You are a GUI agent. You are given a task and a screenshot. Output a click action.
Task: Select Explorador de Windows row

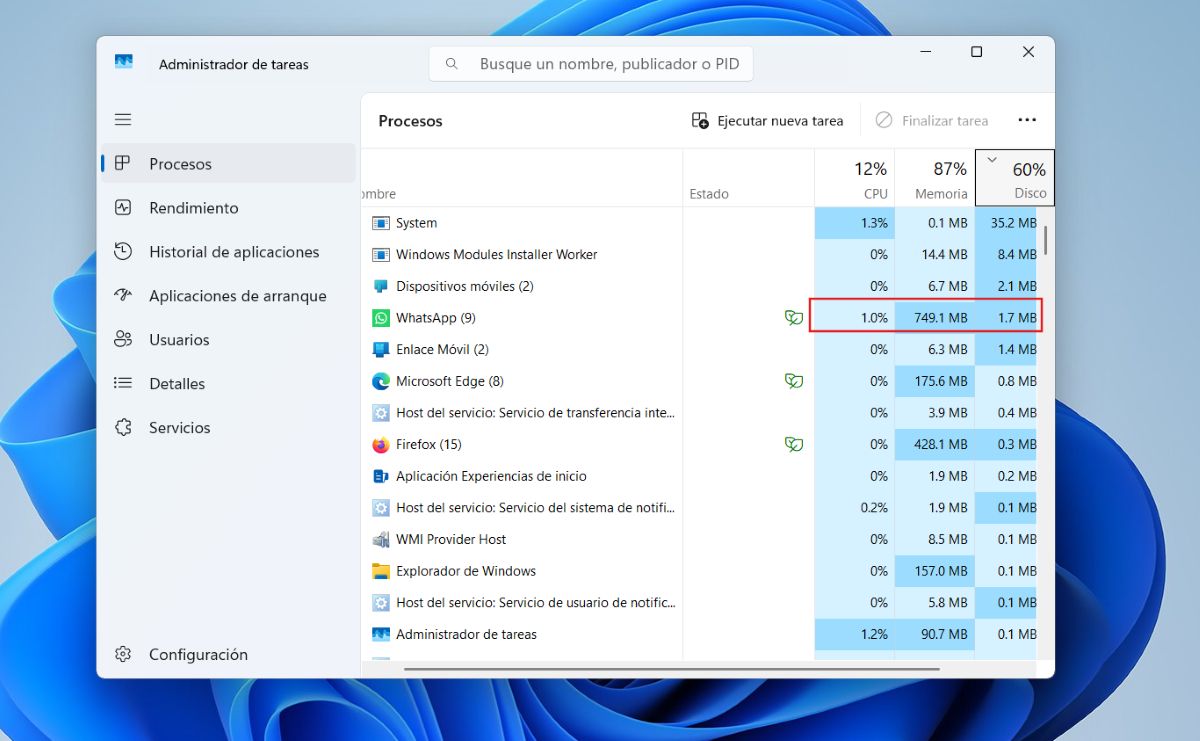click(x=700, y=571)
